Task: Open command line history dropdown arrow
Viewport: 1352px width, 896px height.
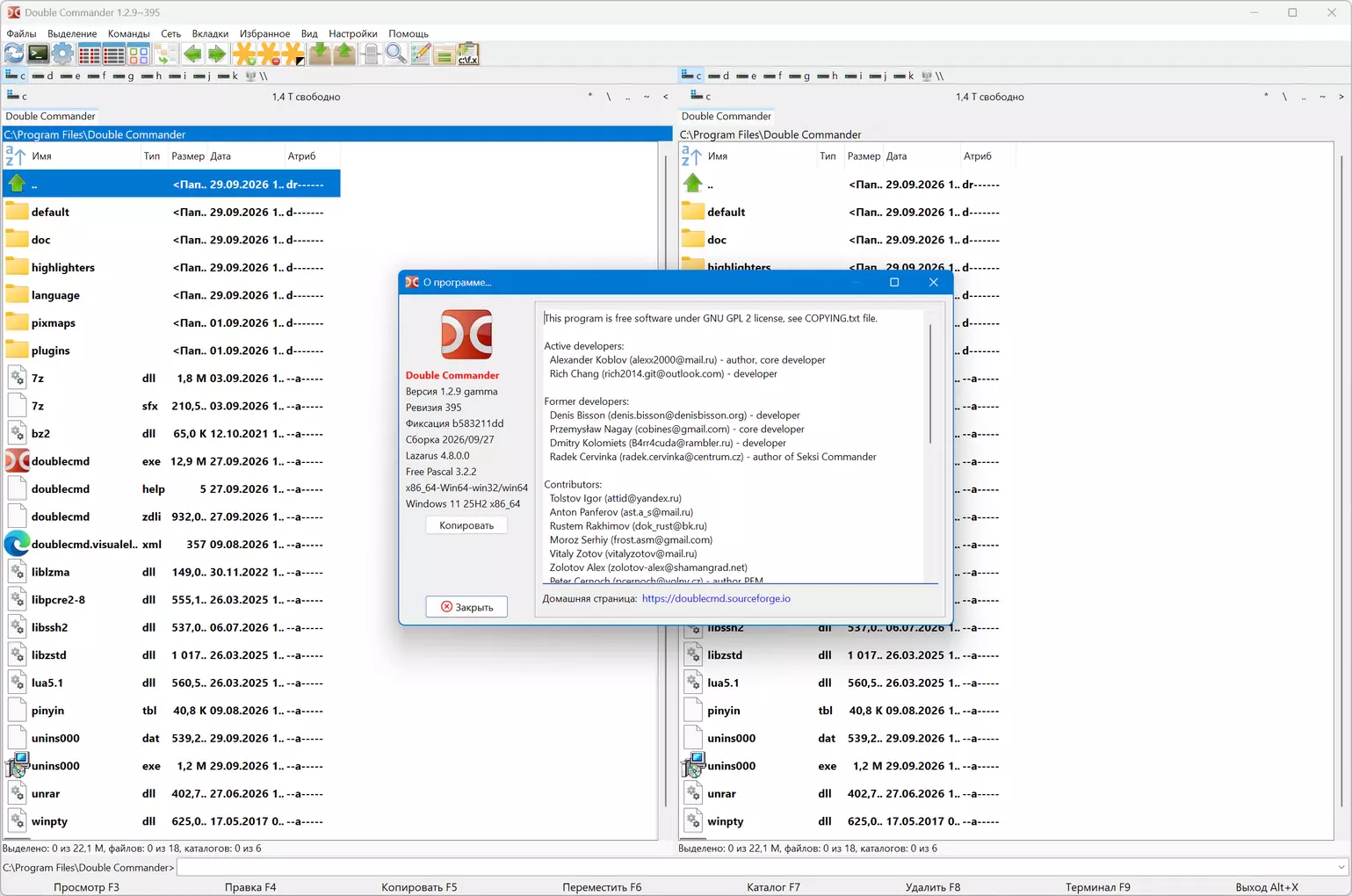Action: click(1341, 868)
